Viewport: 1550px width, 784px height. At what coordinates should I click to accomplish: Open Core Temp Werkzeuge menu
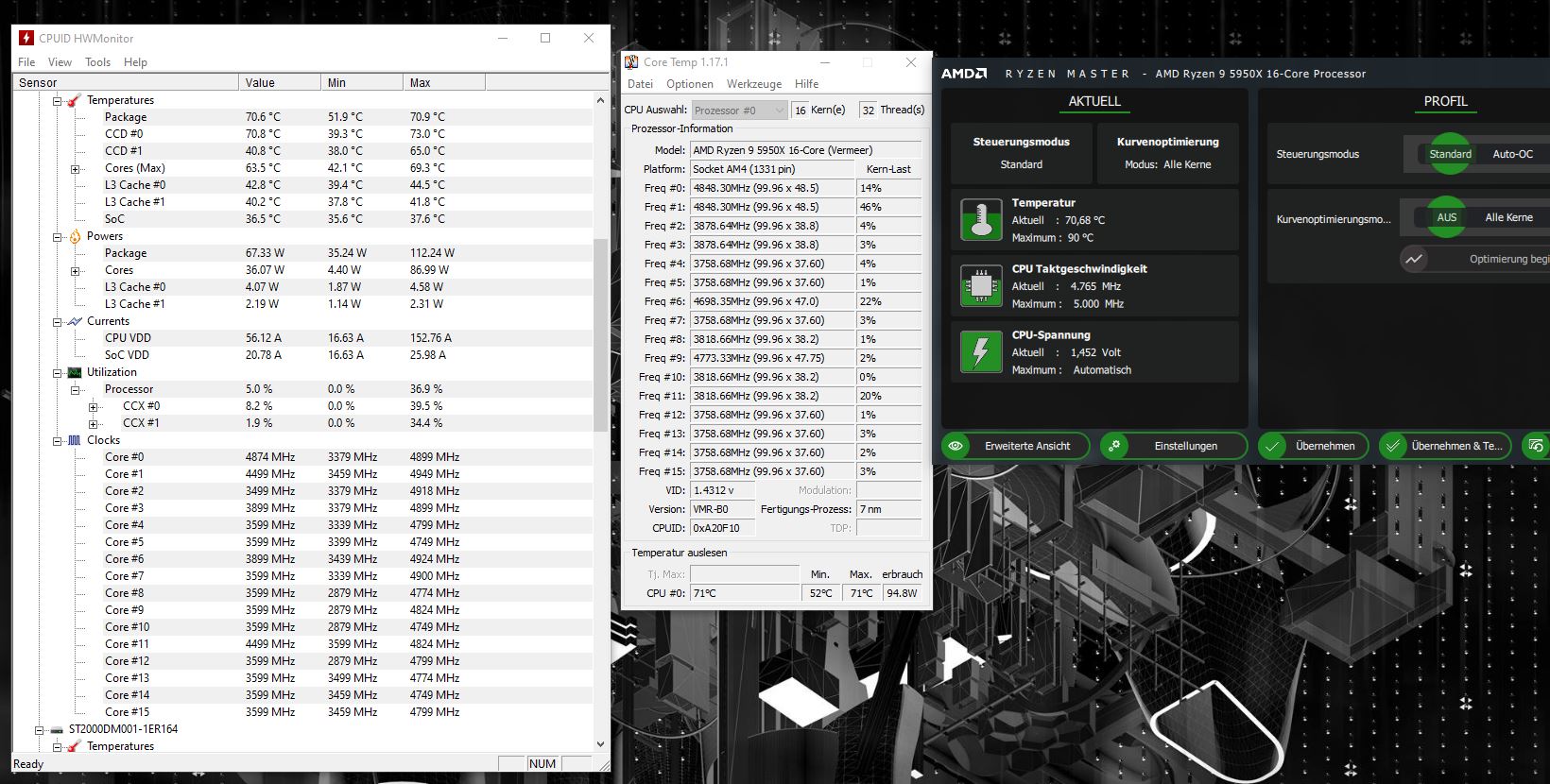(x=754, y=84)
